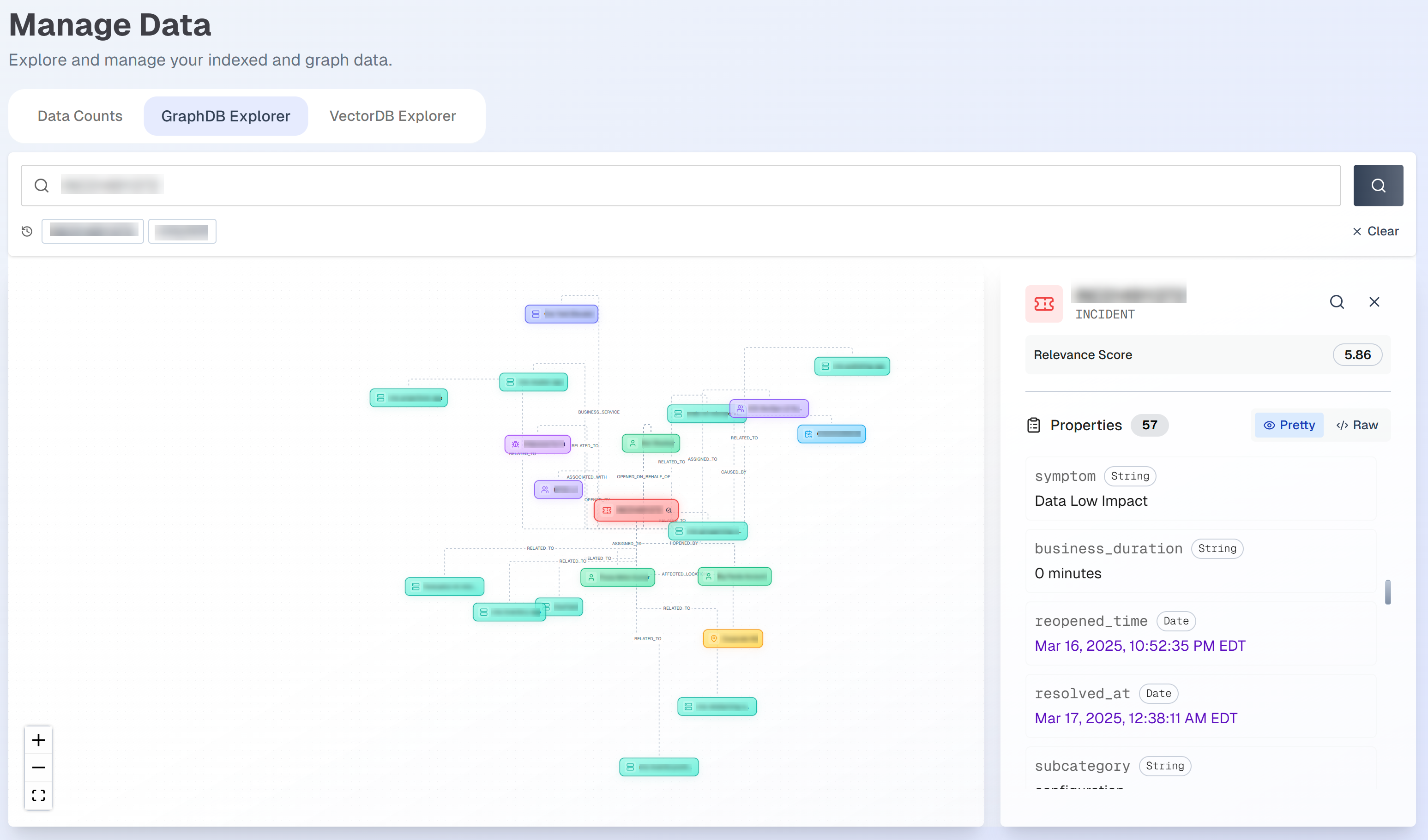Click the search icon inside the search field
The height and width of the screenshot is (840, 1428).
coord(42,185)
